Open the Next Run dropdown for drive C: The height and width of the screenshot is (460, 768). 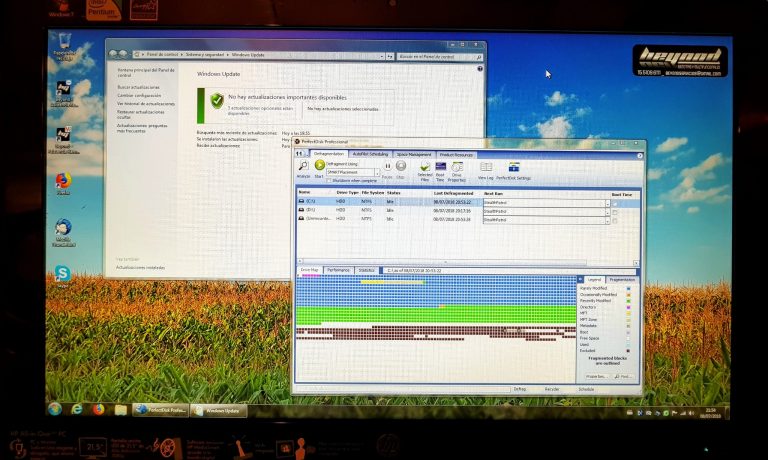[606, 202]
